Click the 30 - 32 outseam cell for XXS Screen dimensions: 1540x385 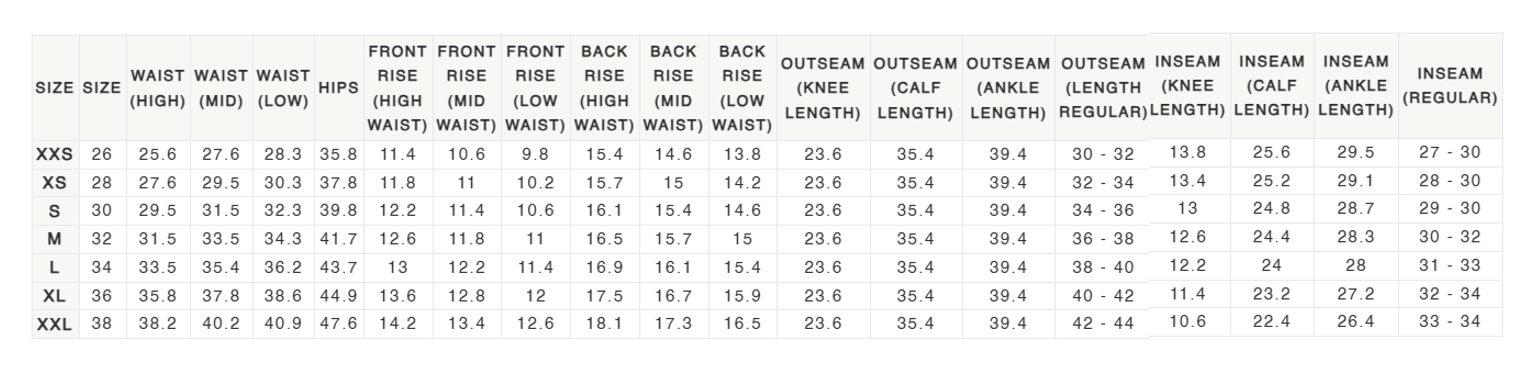click(1103, 155)
